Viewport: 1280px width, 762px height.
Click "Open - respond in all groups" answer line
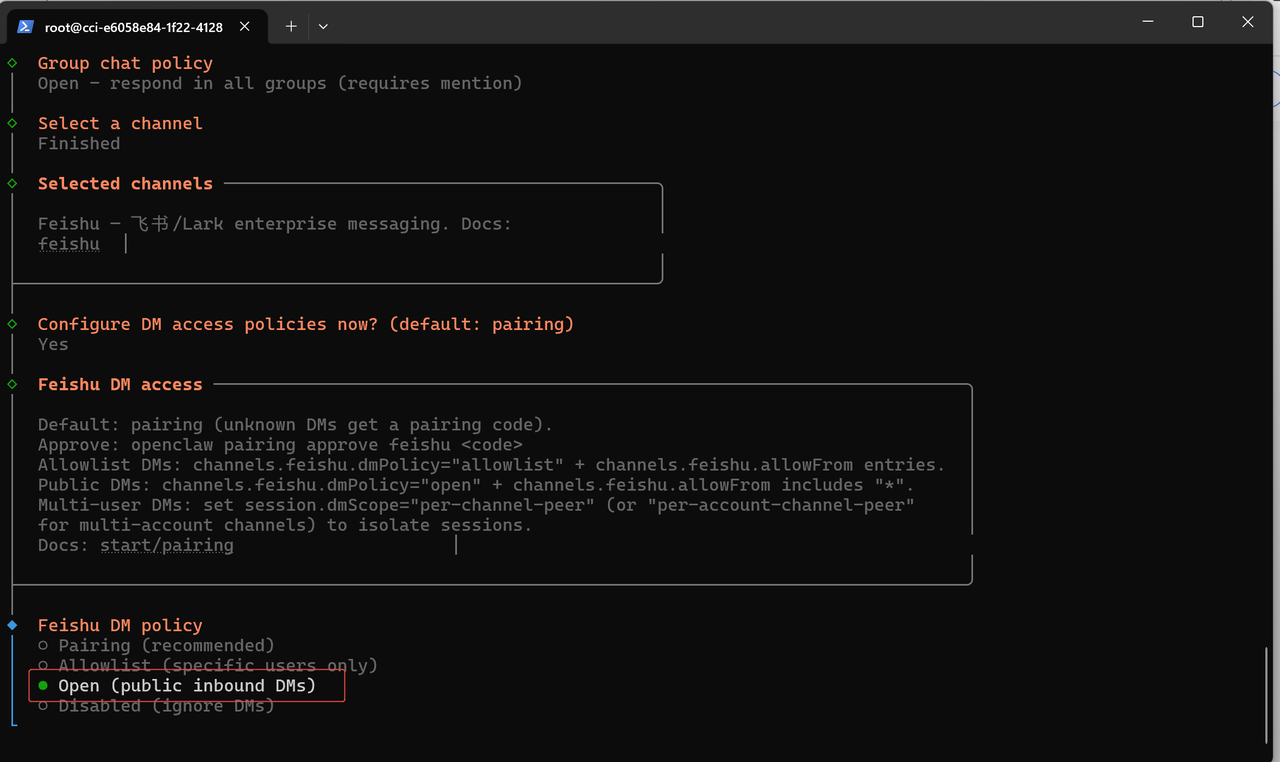280,84
